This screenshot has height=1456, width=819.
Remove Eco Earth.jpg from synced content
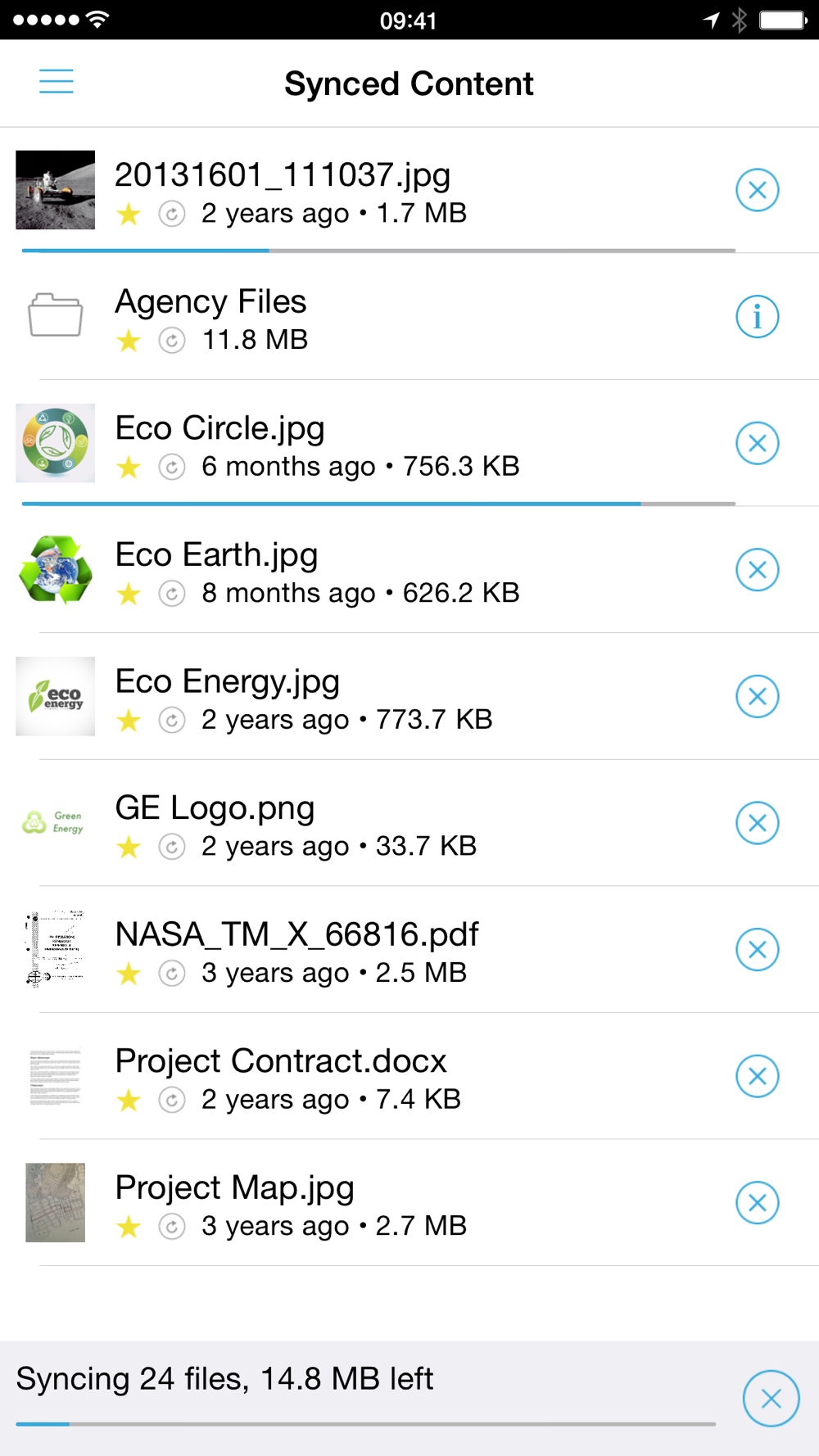[x=757, y=570]
